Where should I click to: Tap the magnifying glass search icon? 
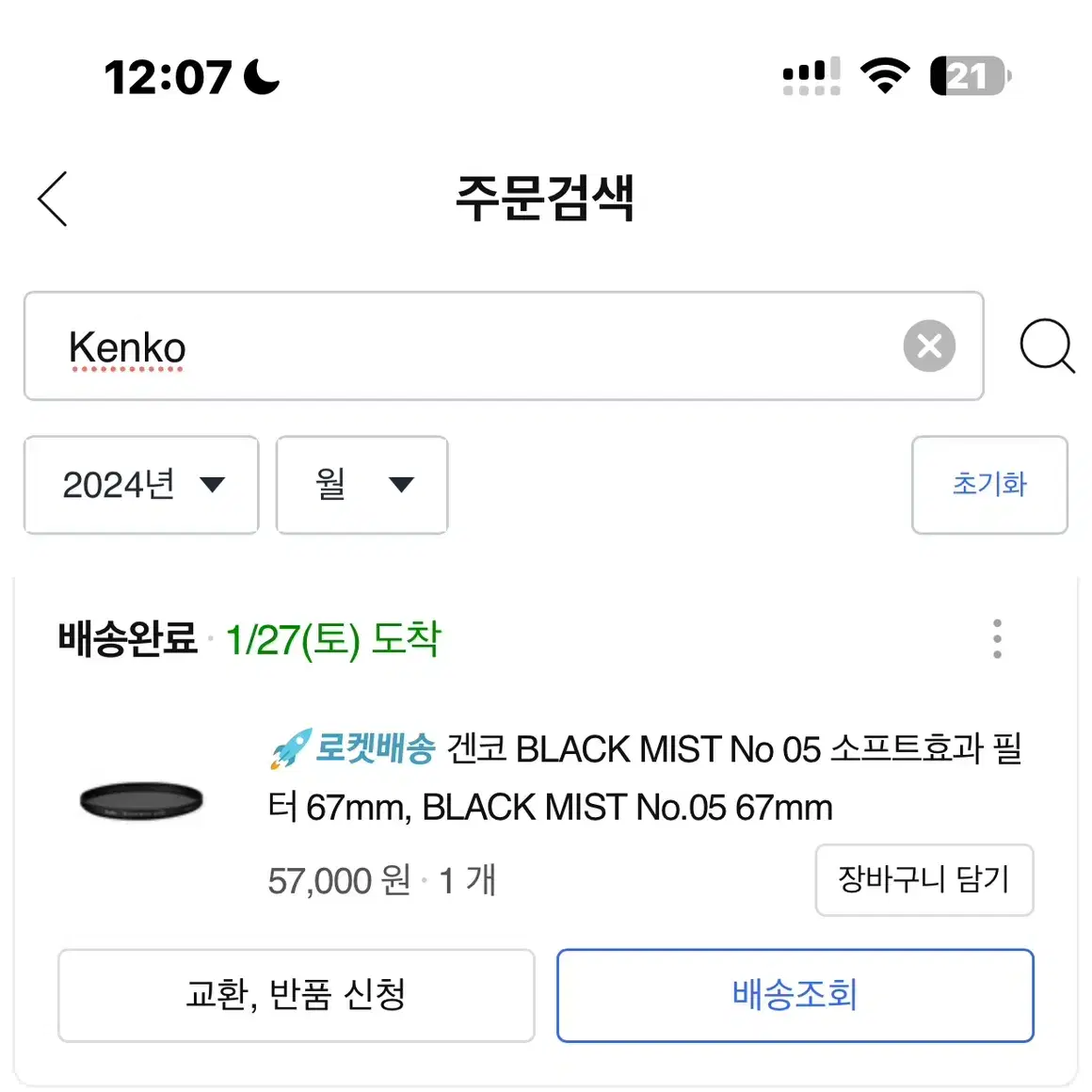[1047, 346]
